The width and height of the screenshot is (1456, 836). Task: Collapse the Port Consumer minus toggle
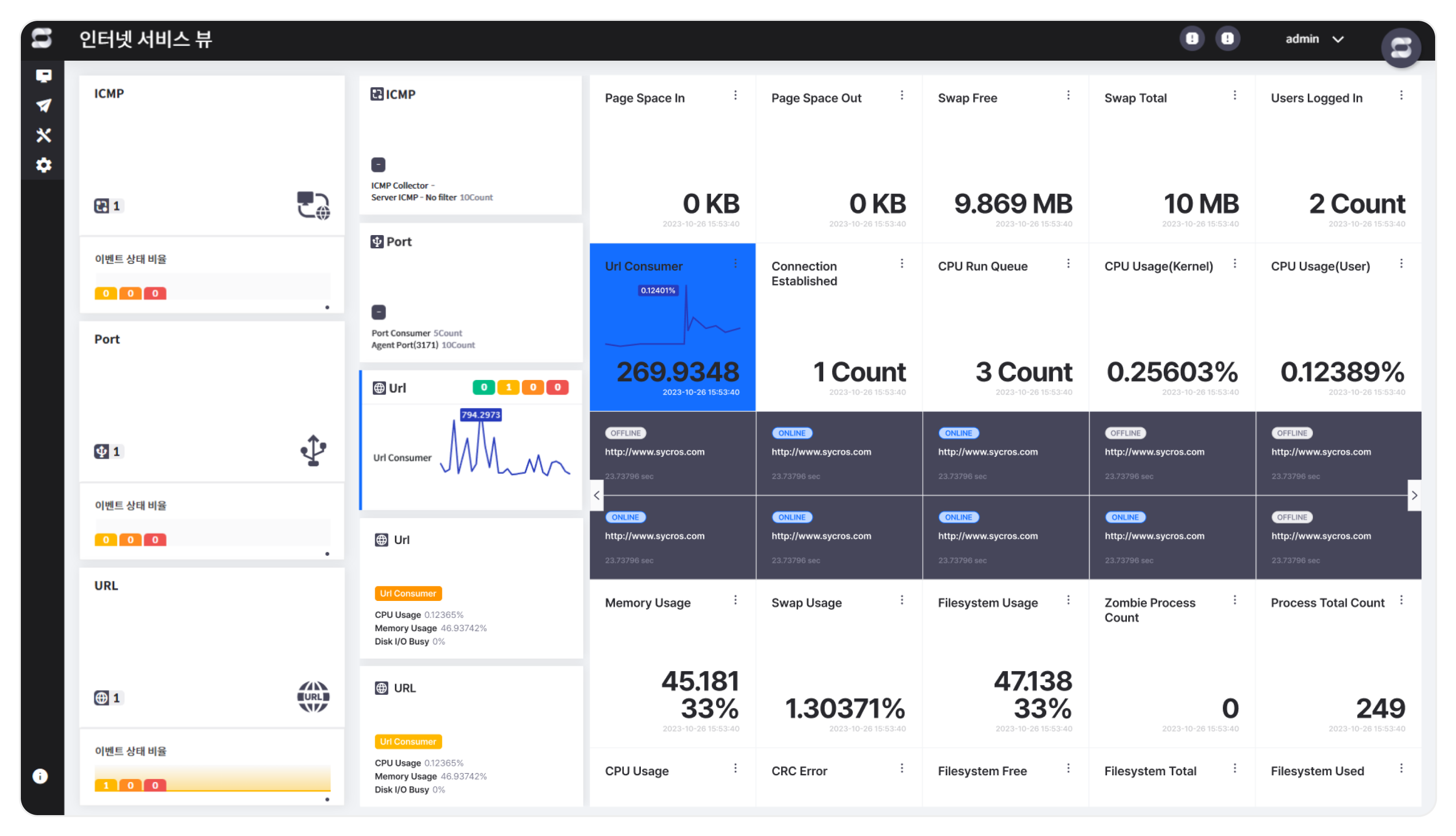pyautogui.click(x=378, y=312)
